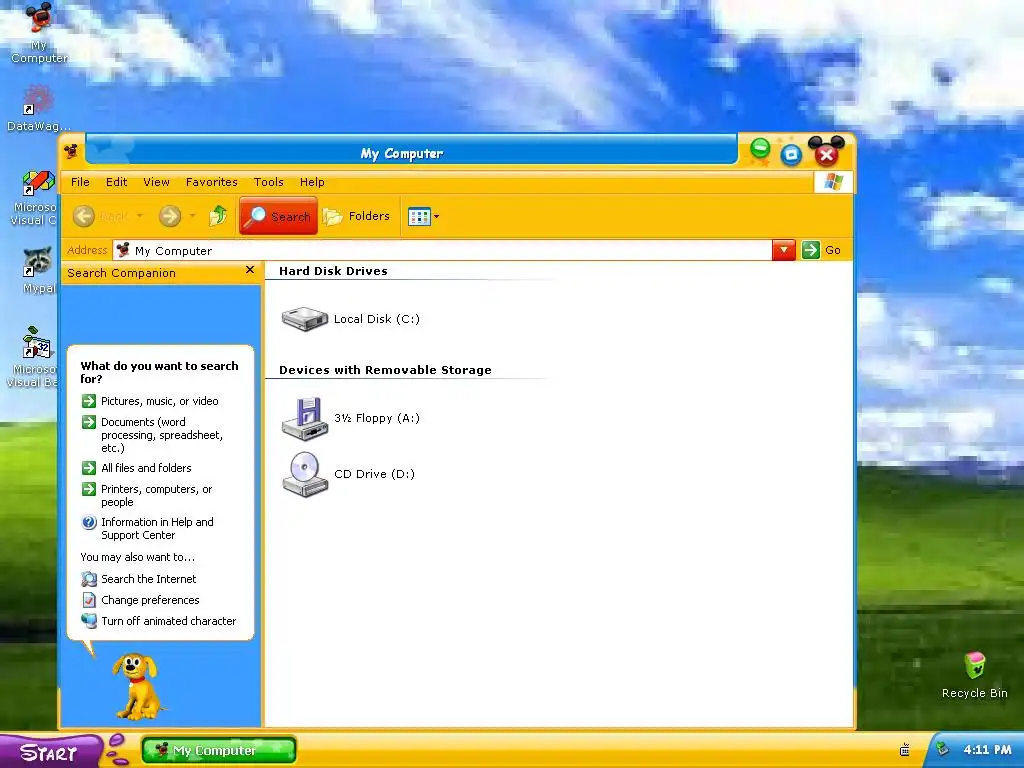Toggle the Folders pane button
Screen dimensions: 1024x768
coord(357,216)
